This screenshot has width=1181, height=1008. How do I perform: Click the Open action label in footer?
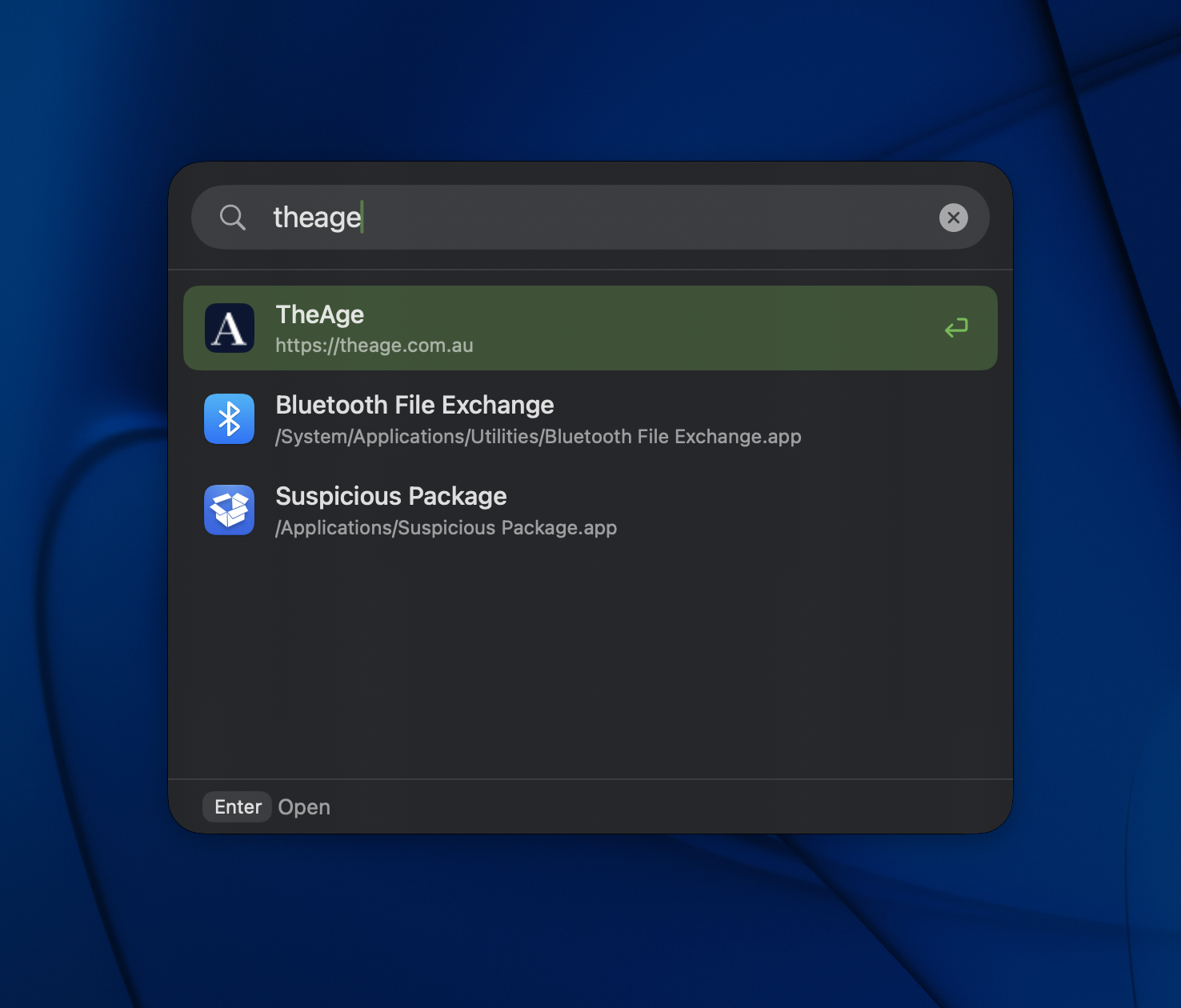click(x=304, y=806)
